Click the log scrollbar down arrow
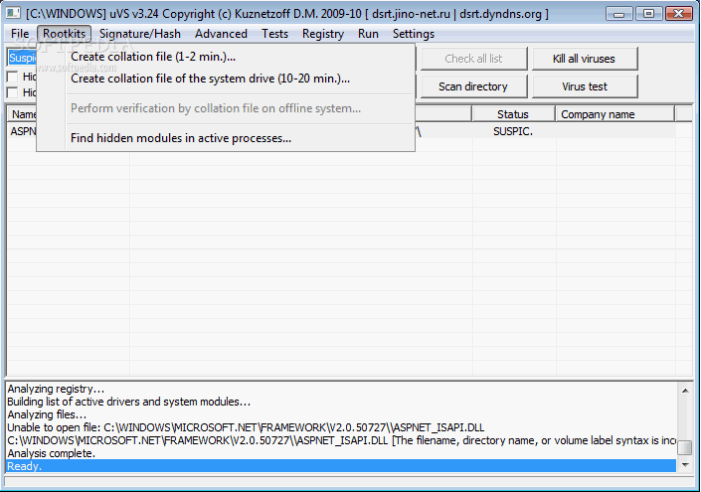This screenshot has width=701, height=492. point(685,465)
